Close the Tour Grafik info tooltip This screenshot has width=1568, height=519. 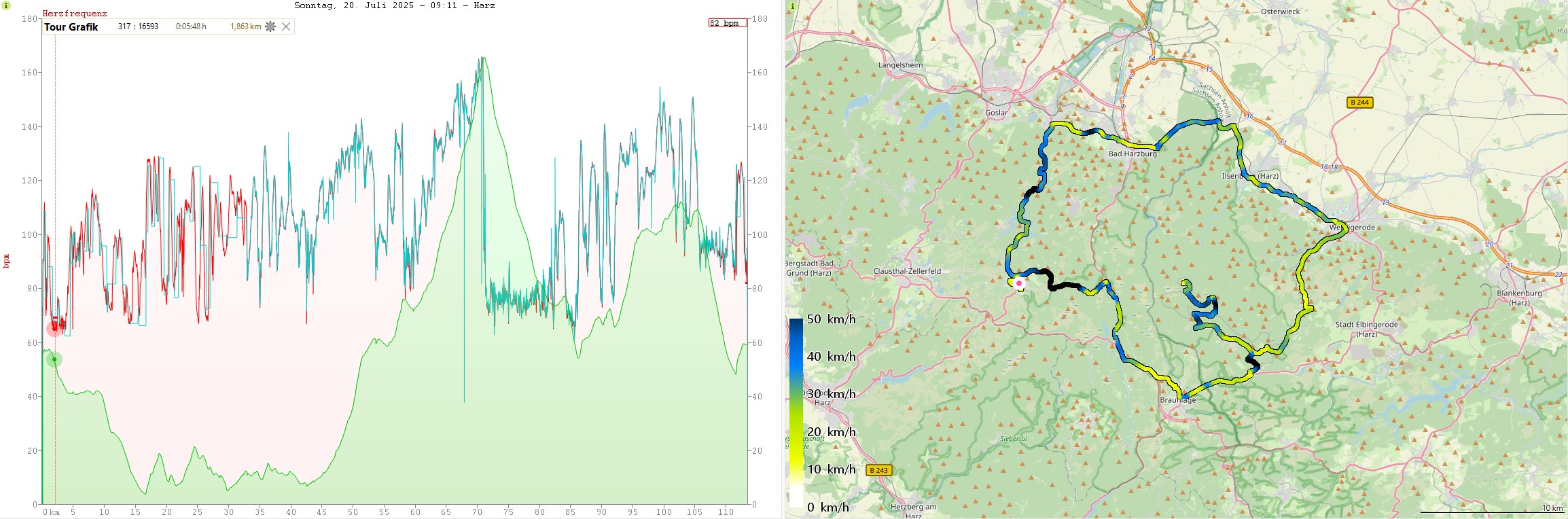coord(286,26)
